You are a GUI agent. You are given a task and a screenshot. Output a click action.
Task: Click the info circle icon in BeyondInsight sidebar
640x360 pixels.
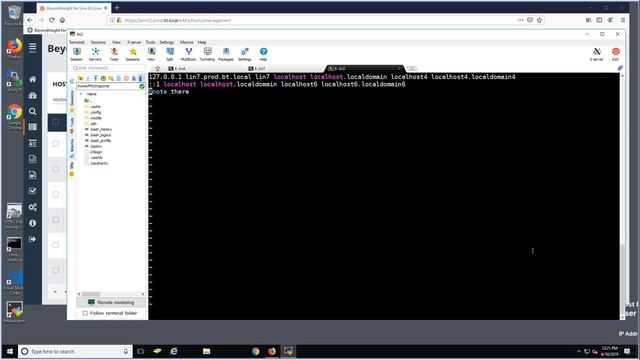(33, 223)
